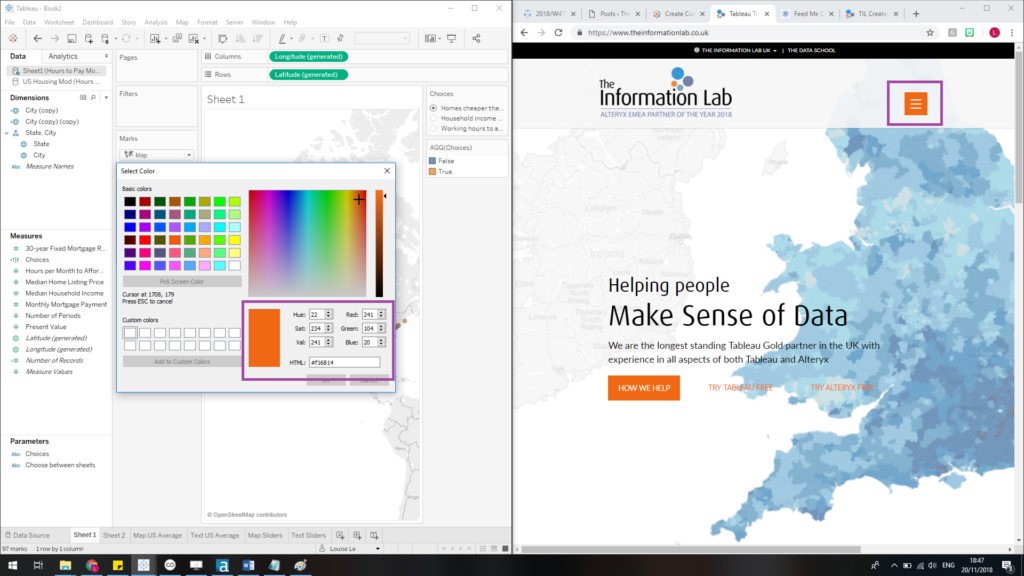Click the new dashboard tab icon
Viewport: 1024px width, 576px height.
pos(357,535)
